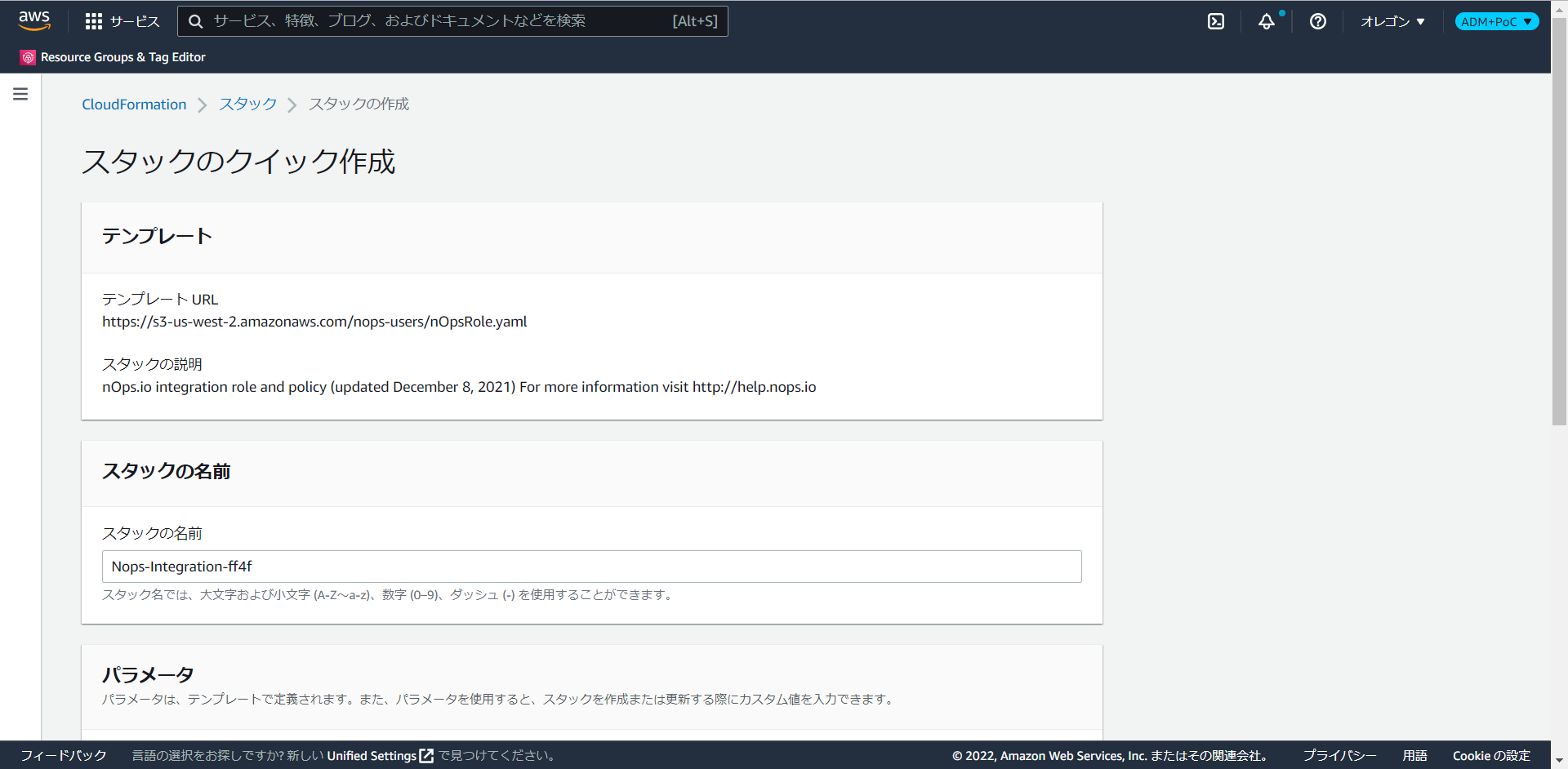Open the 用語 footer link

tap(1414, 756)
